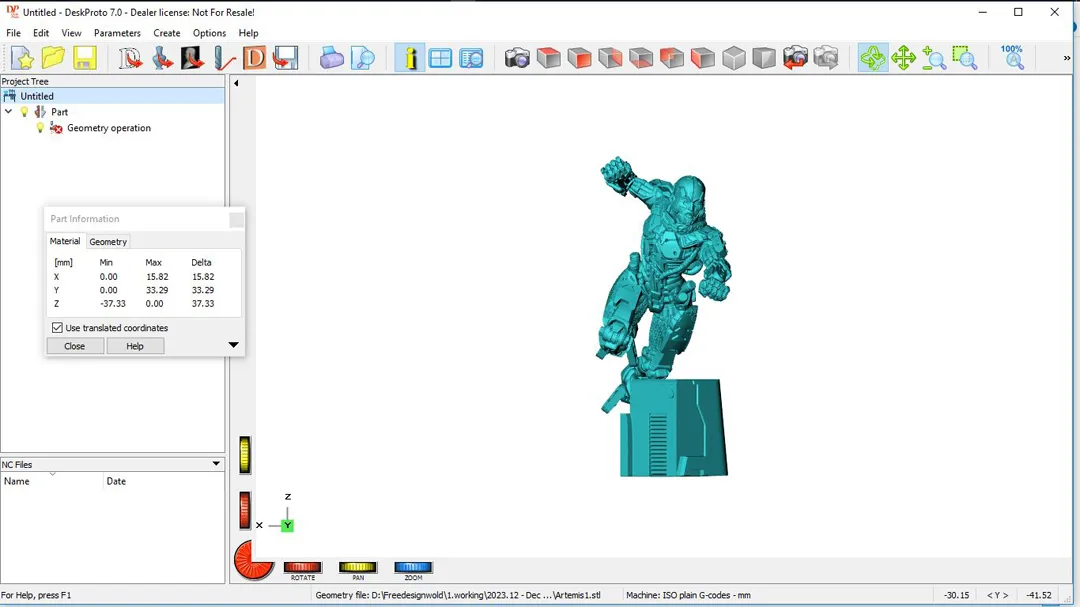The image size is (1080, 607).
Task: Open the File menu
Action: point(13,33)
